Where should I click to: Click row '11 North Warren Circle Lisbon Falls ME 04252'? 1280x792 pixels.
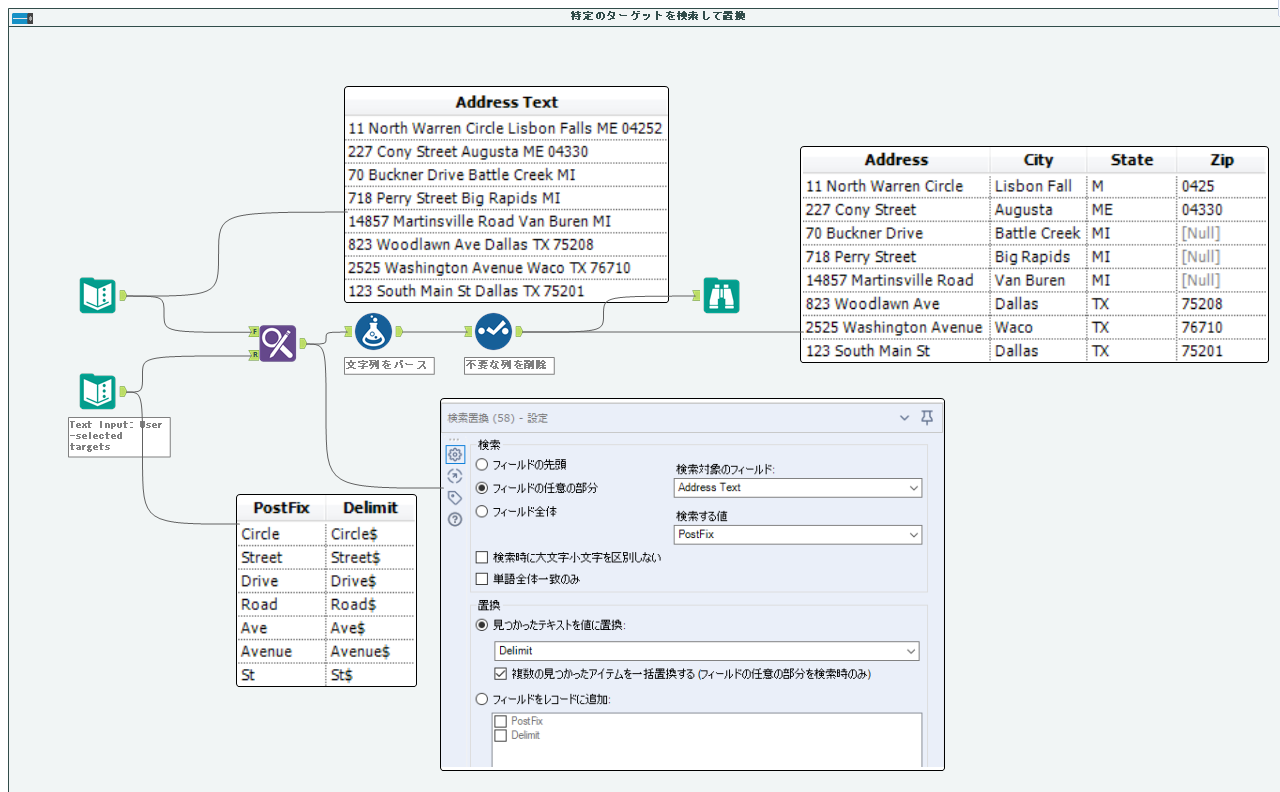tap(506, 129)
